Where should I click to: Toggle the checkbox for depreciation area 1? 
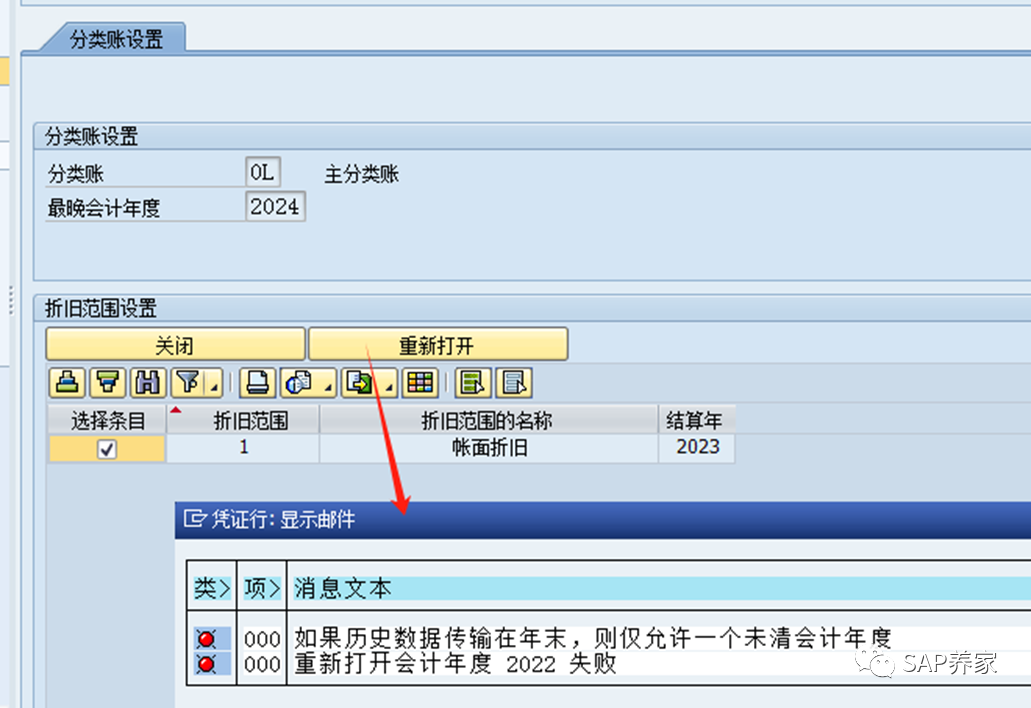tap(107, 449)
